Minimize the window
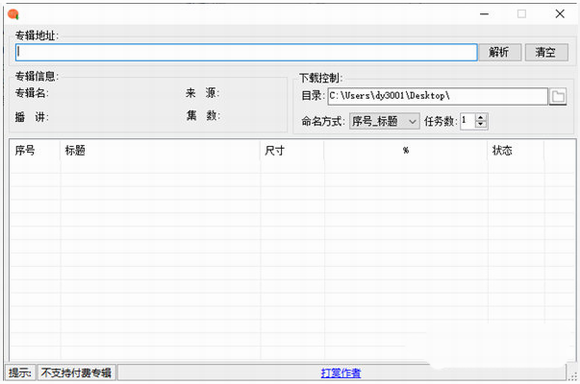 pyautogui.click(x=484, y=14)
